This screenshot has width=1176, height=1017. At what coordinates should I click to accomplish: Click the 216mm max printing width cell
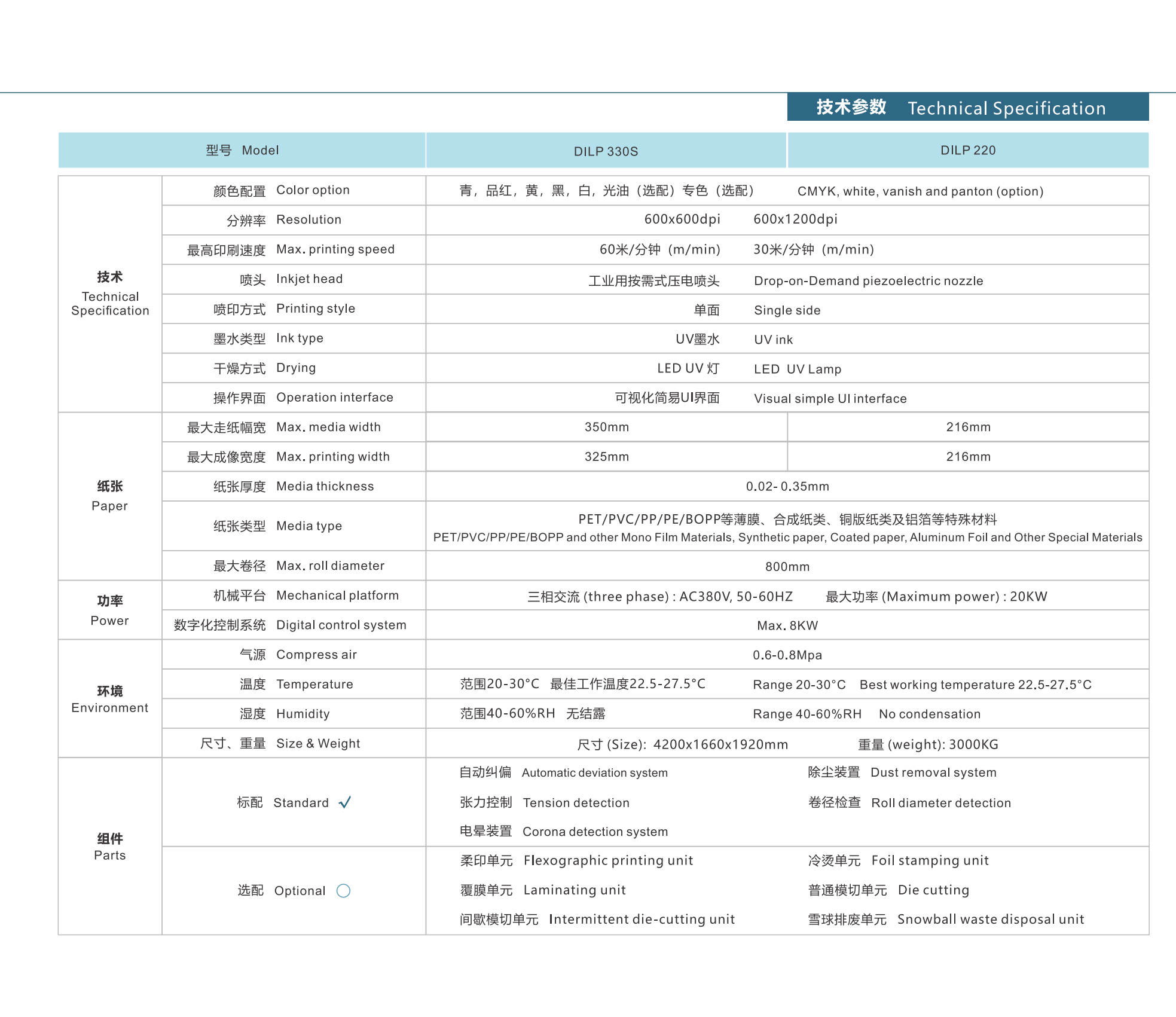coord(967,457)
